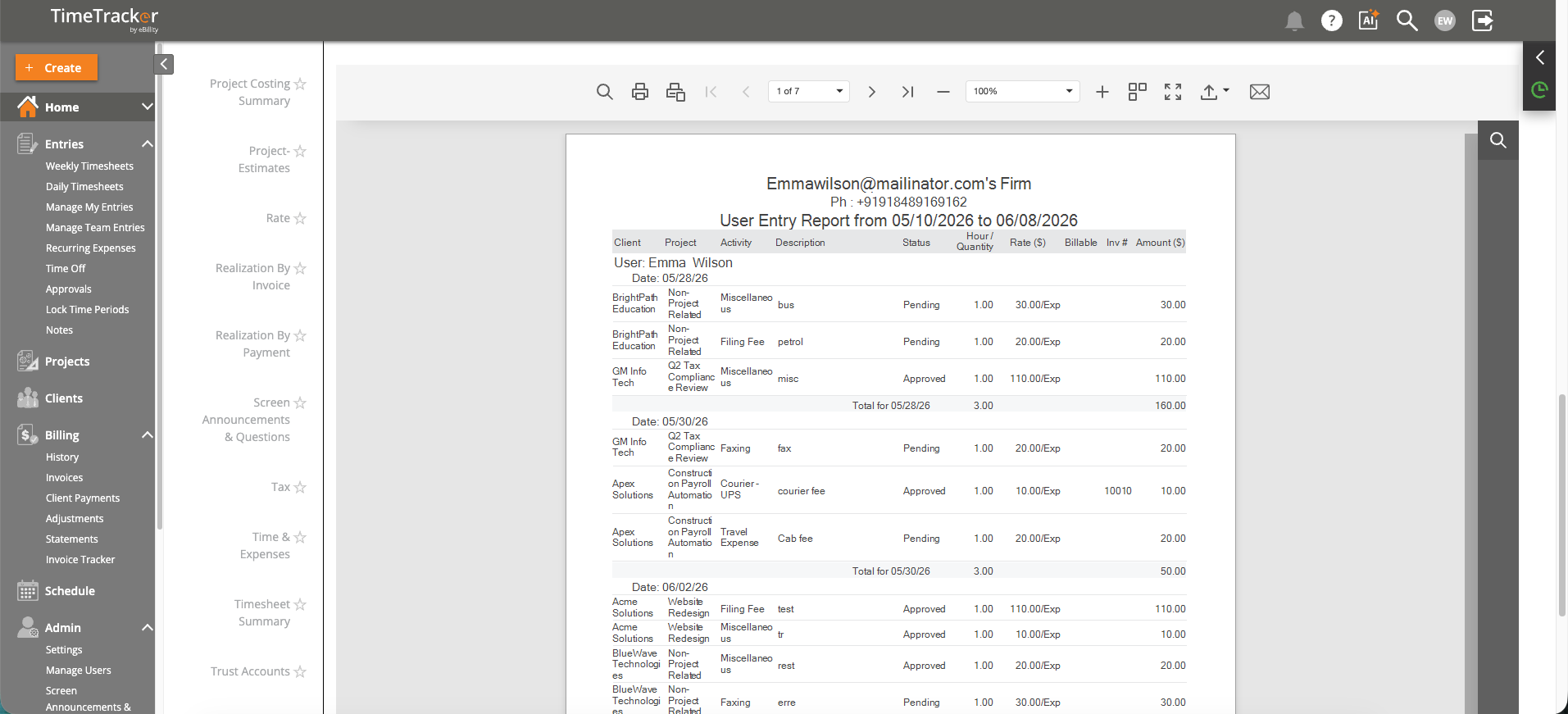This screenshot has height=714, width=1568.
Task: Toggle multi-page view mode
Action: pos(1138,92)
